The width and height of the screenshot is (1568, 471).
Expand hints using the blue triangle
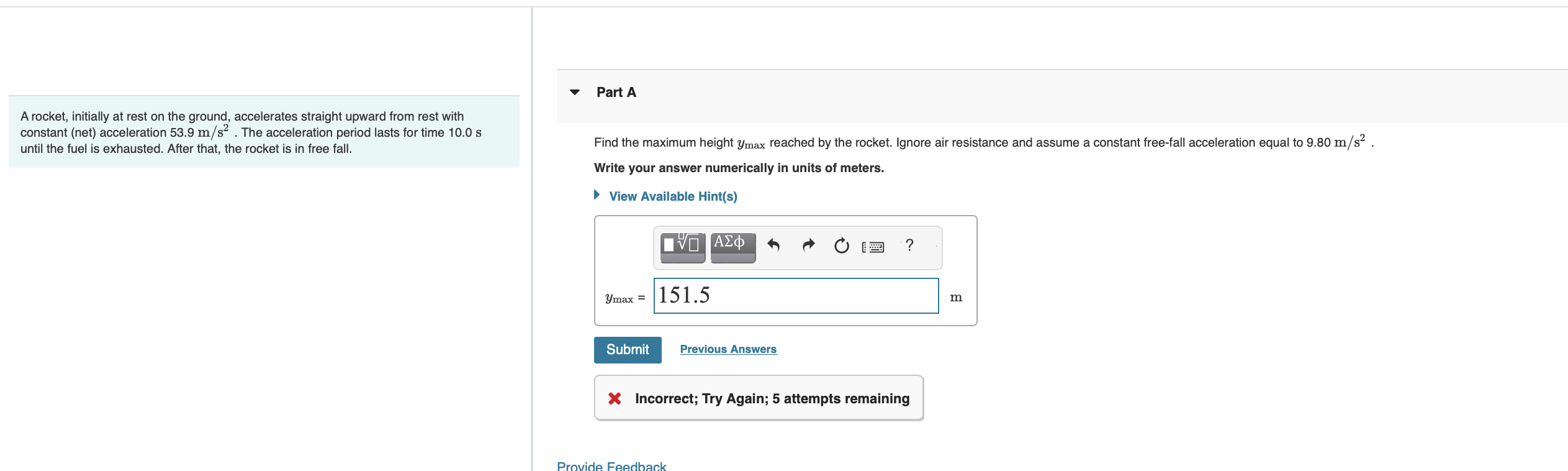(x=597, y=195)
